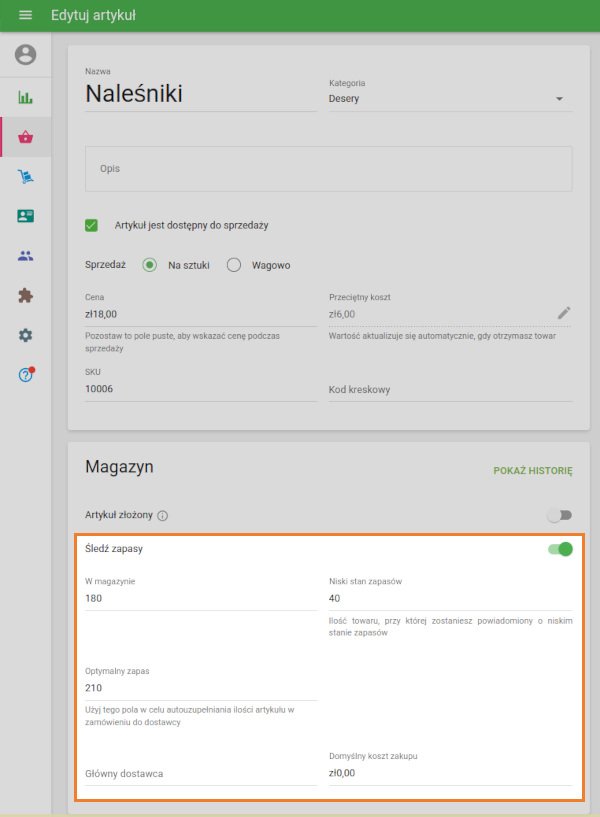The image size is (600, 817).
Task: Open the reports bar chart icon
Action: click(25, 98)
